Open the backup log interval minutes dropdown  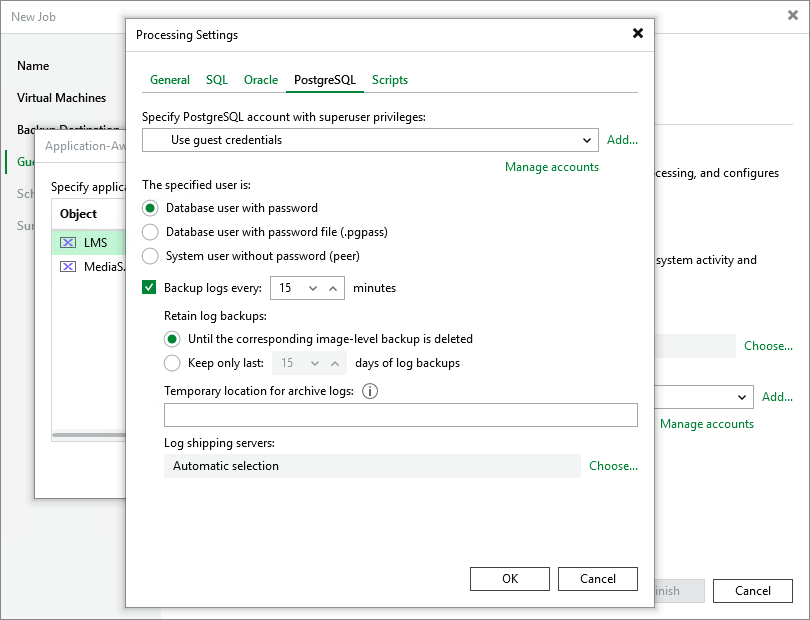point(312,286)
